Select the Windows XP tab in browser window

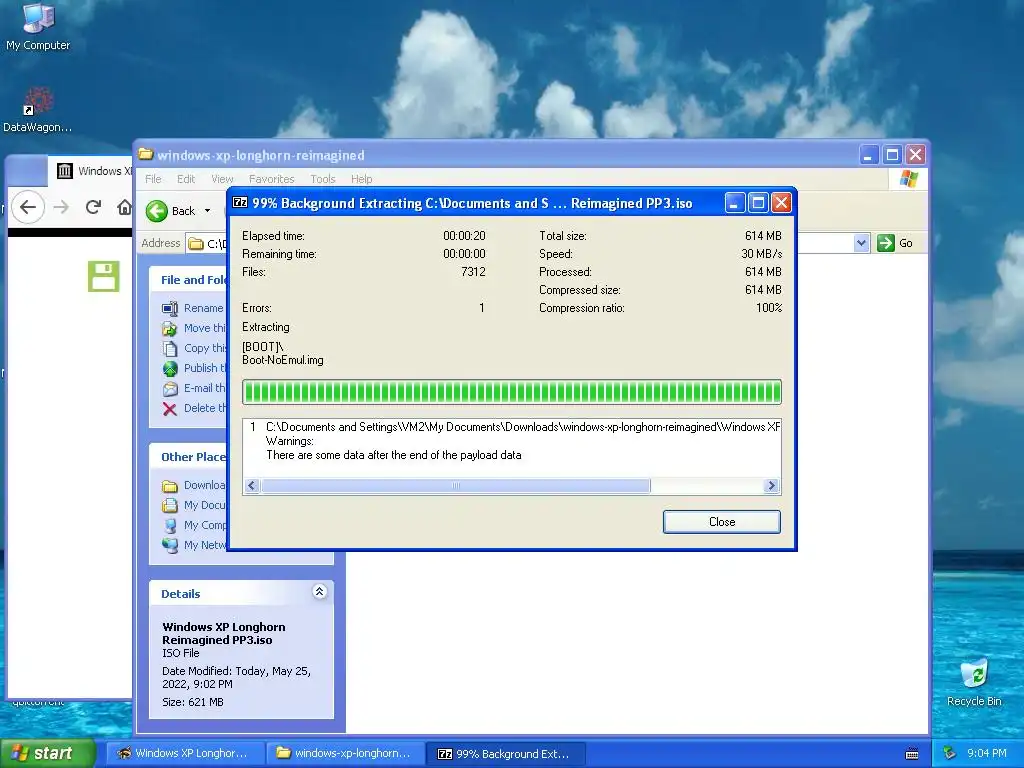click(x=90, y=171)
